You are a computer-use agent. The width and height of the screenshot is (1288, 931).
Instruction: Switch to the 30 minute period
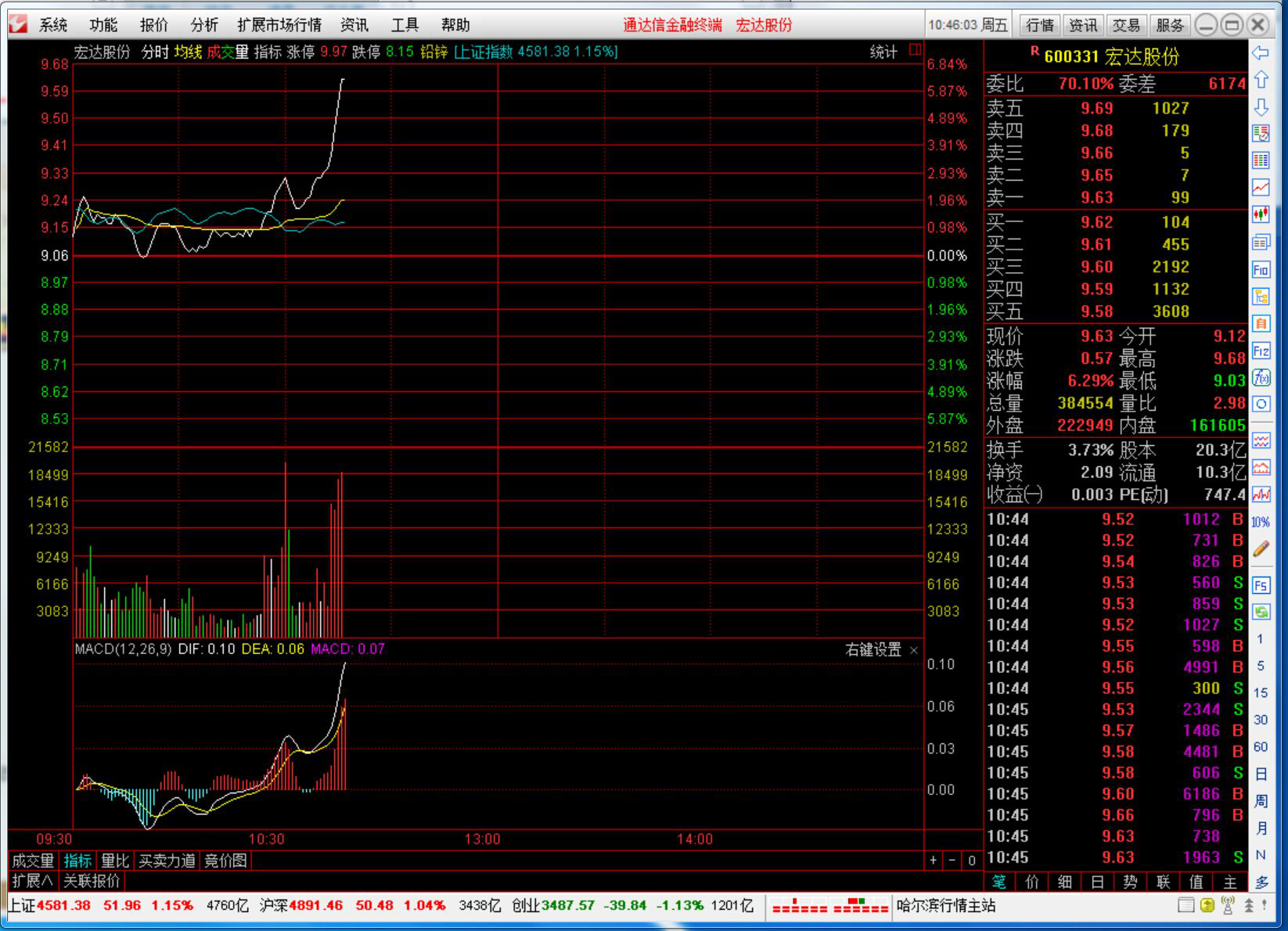pos(1261,720)
